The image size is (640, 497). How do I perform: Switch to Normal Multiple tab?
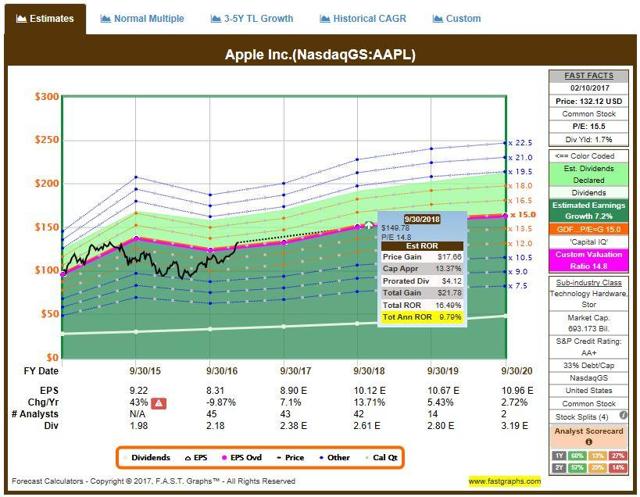142,19
